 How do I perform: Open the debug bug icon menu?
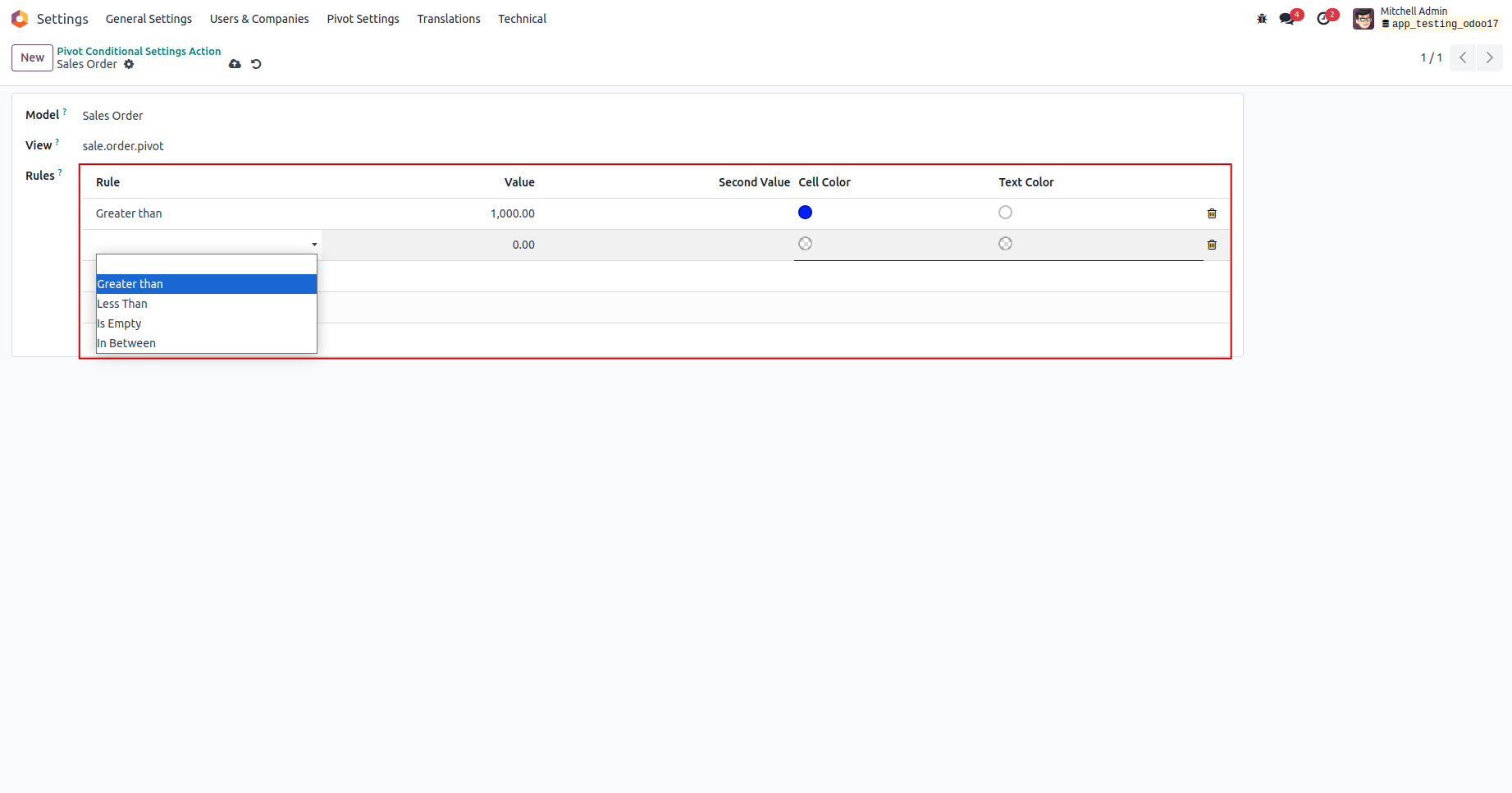1262,19
